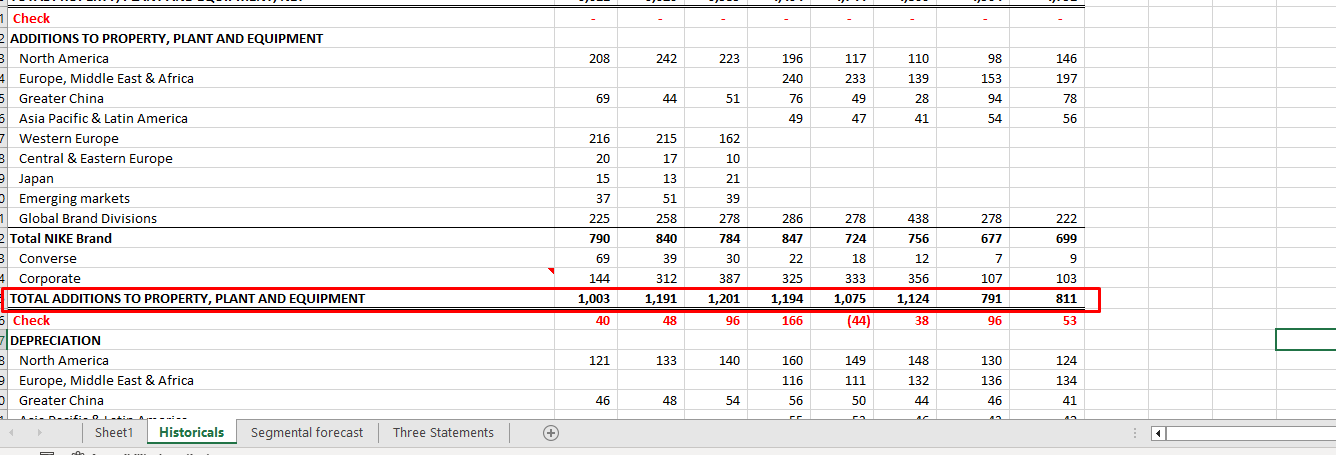Select the Global Brand Divisions label
The image size is (1336, 455).
tap(88, 218)
